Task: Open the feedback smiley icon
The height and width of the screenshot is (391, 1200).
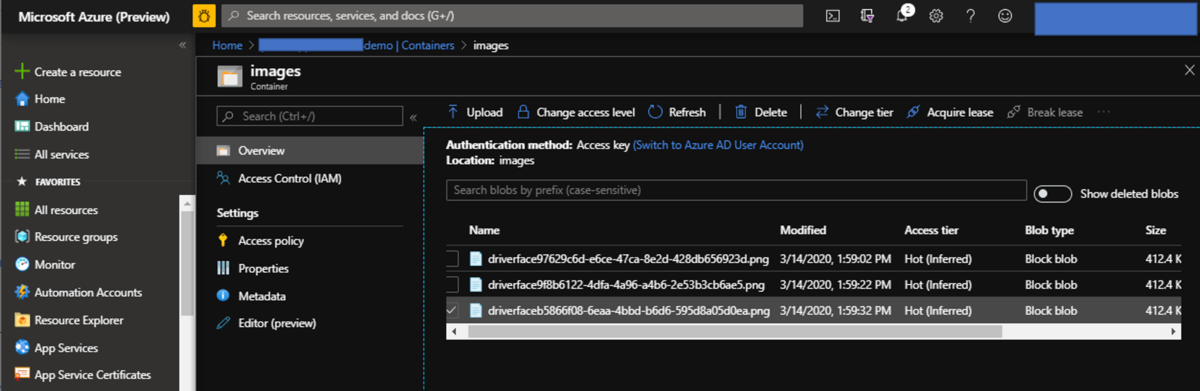Action: click(1005, 16)
